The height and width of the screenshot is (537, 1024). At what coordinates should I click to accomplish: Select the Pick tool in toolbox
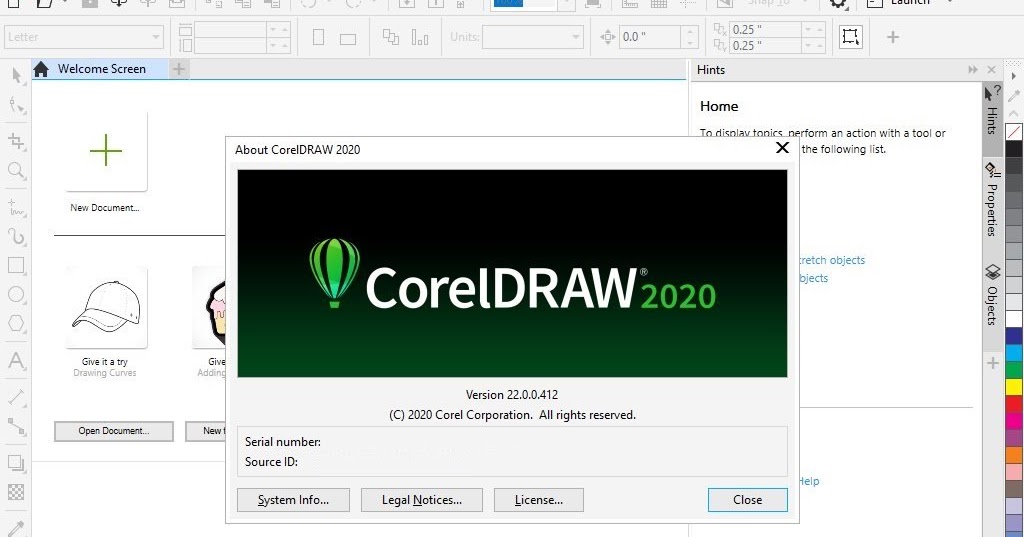coord(16,75)
